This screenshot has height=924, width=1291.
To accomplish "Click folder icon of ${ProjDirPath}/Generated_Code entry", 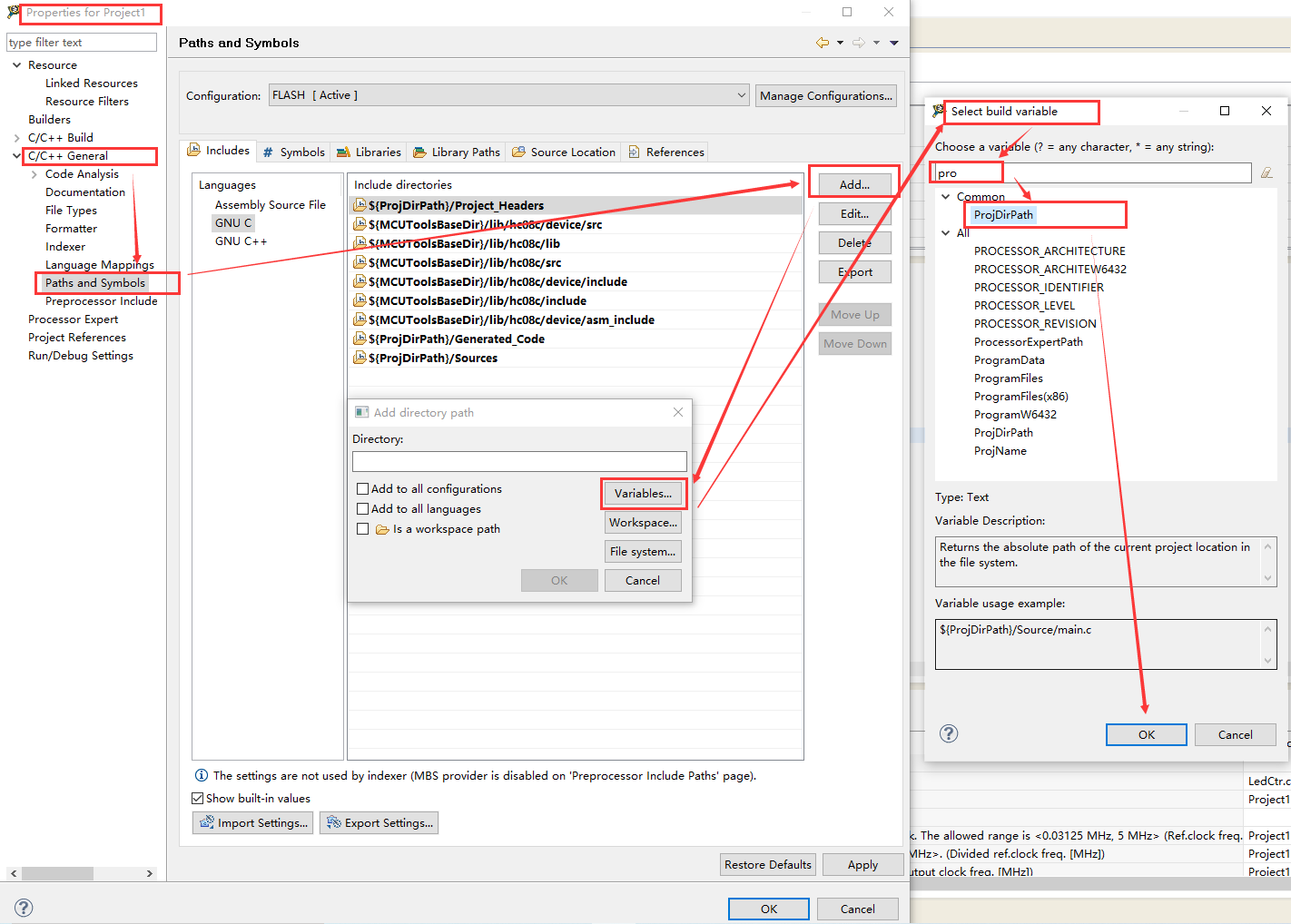I will [x=360, y=339].
